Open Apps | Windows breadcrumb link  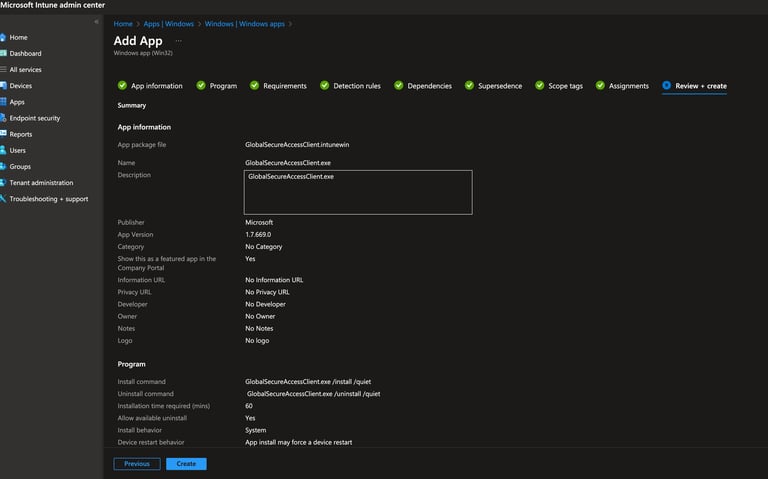[168, 24]
